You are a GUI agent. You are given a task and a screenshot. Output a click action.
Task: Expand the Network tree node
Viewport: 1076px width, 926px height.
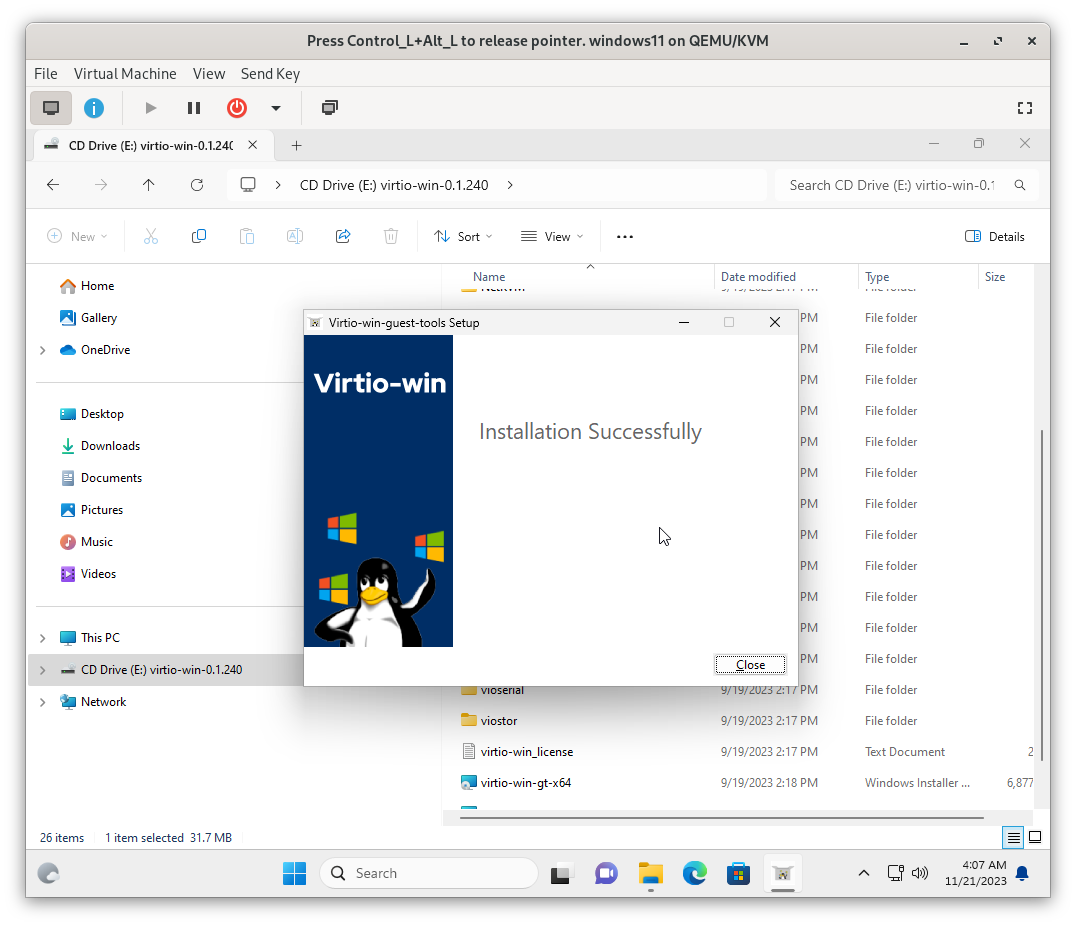click(x=43, y=702)
